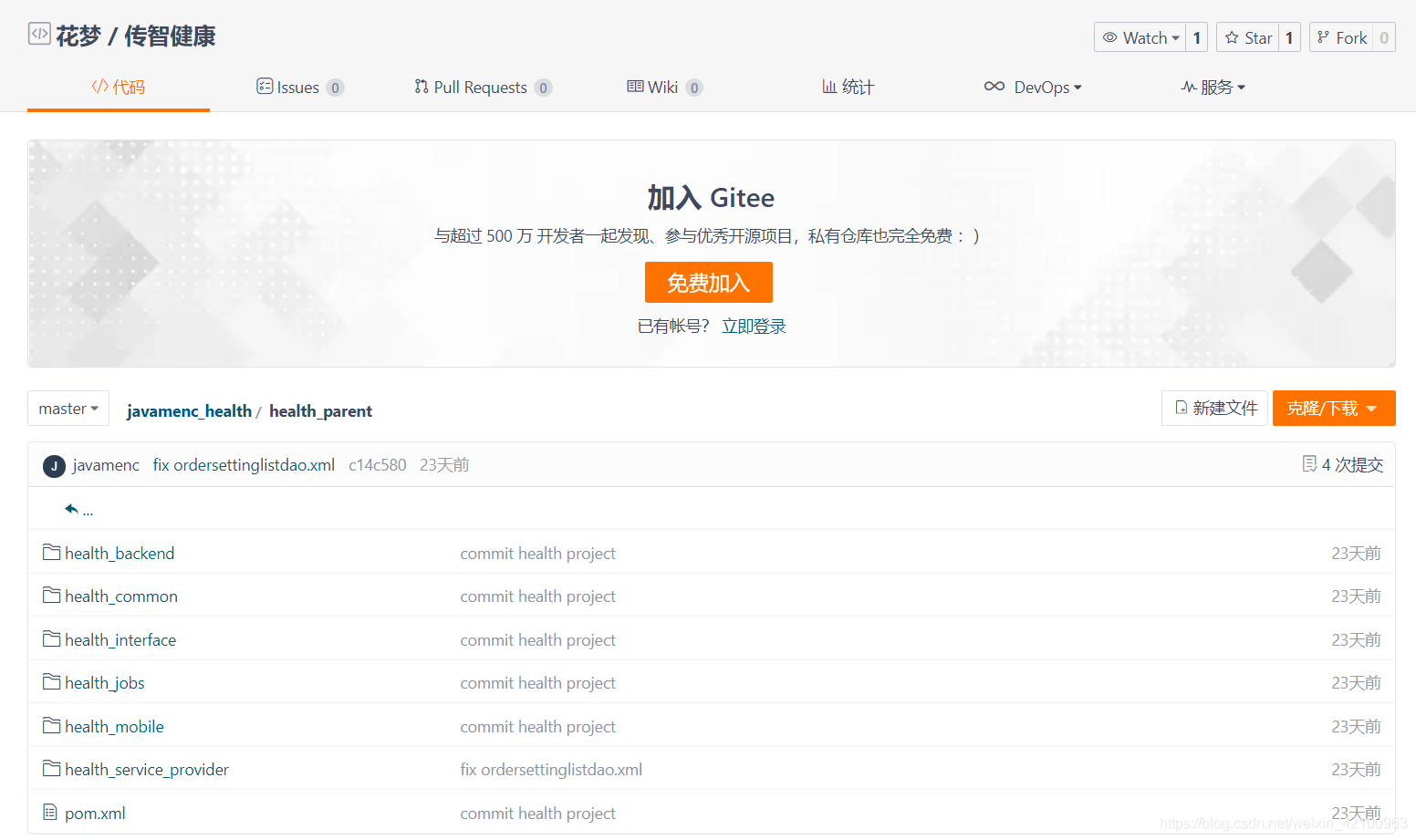Click the 加入 Gitee heading
The width and height of the screenshot is (1416, 840).
point(711,198)
